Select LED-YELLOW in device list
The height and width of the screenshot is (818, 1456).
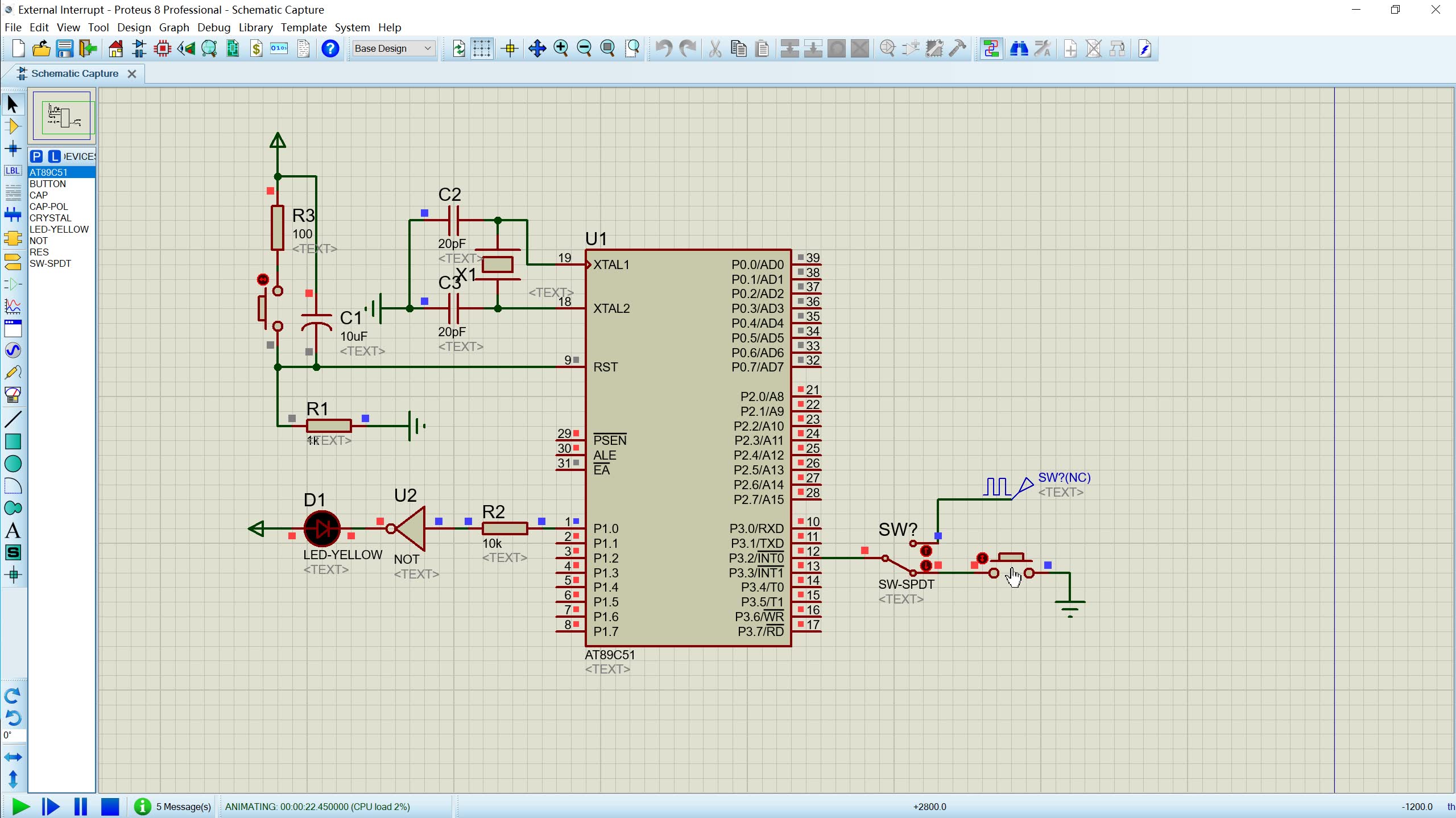pos(61,229)
